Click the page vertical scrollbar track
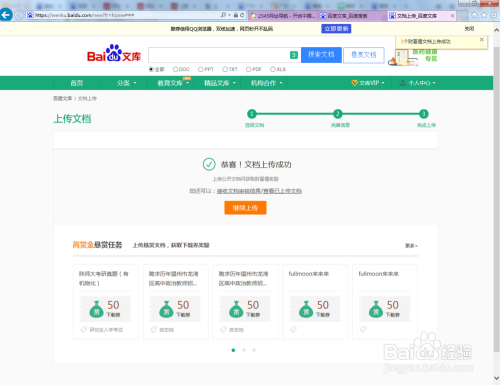 pyautogui.click(x=496, y=204)
